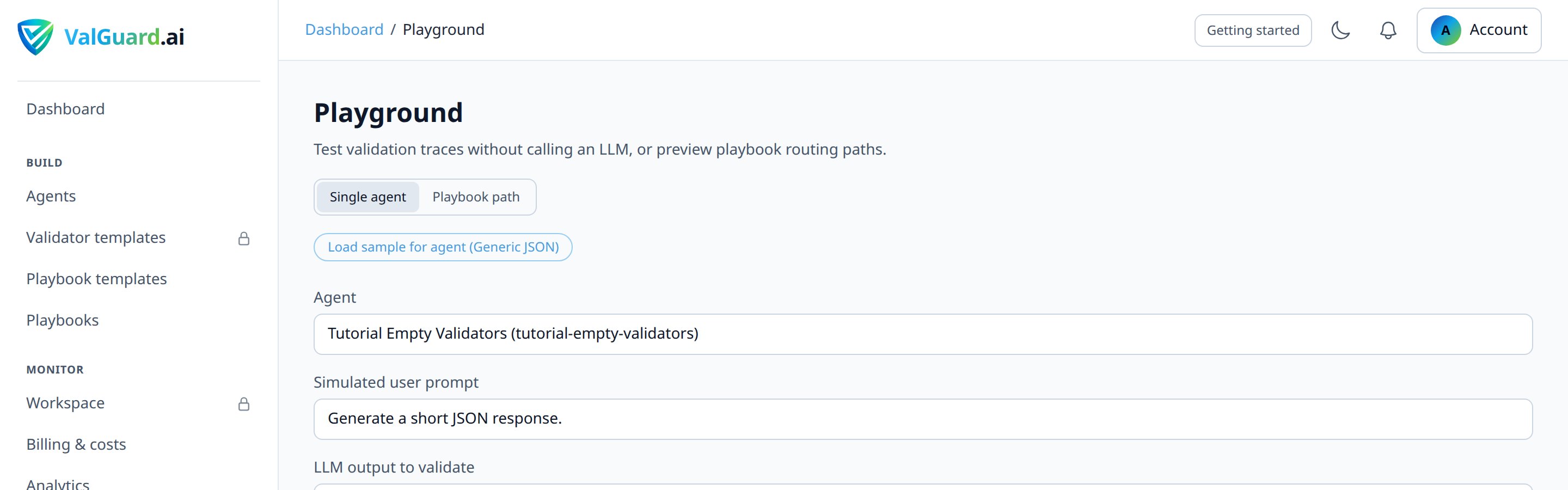Switch to the Playbook path tab

[x=475, y=197]
